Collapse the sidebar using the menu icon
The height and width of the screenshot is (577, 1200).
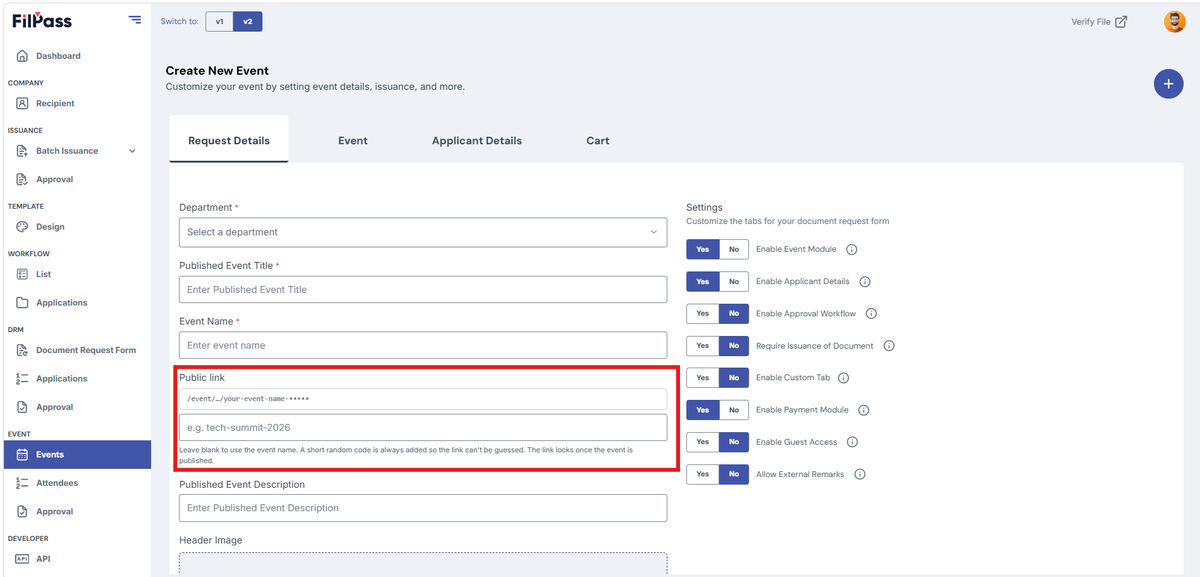pos(135,20)
